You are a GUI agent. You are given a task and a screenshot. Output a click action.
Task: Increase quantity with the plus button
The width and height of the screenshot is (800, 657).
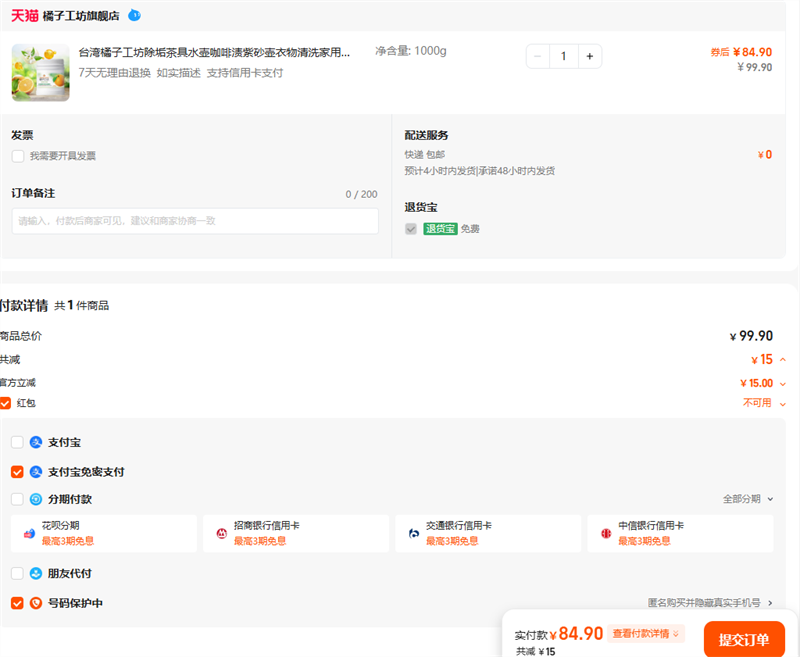pos(589,56)
